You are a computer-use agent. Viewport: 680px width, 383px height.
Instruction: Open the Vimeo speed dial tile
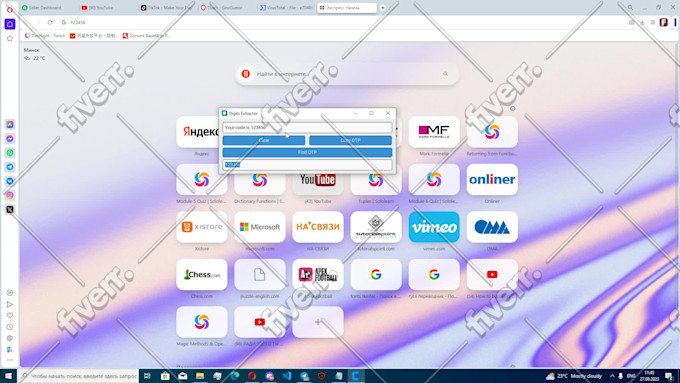click(x=434, y=227)
